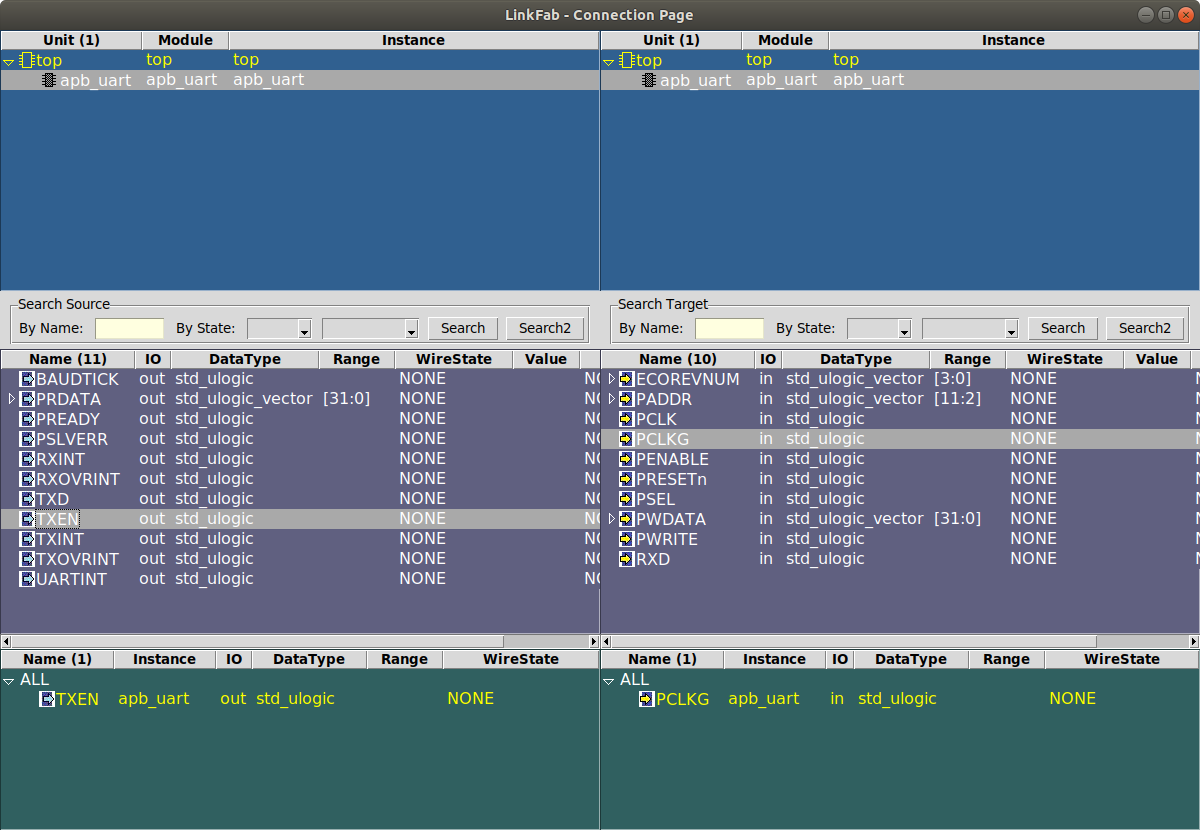The image size is (1200, 830).
Task: Click the [11:2] range of PADDR
Action: [x=957, y=399]
